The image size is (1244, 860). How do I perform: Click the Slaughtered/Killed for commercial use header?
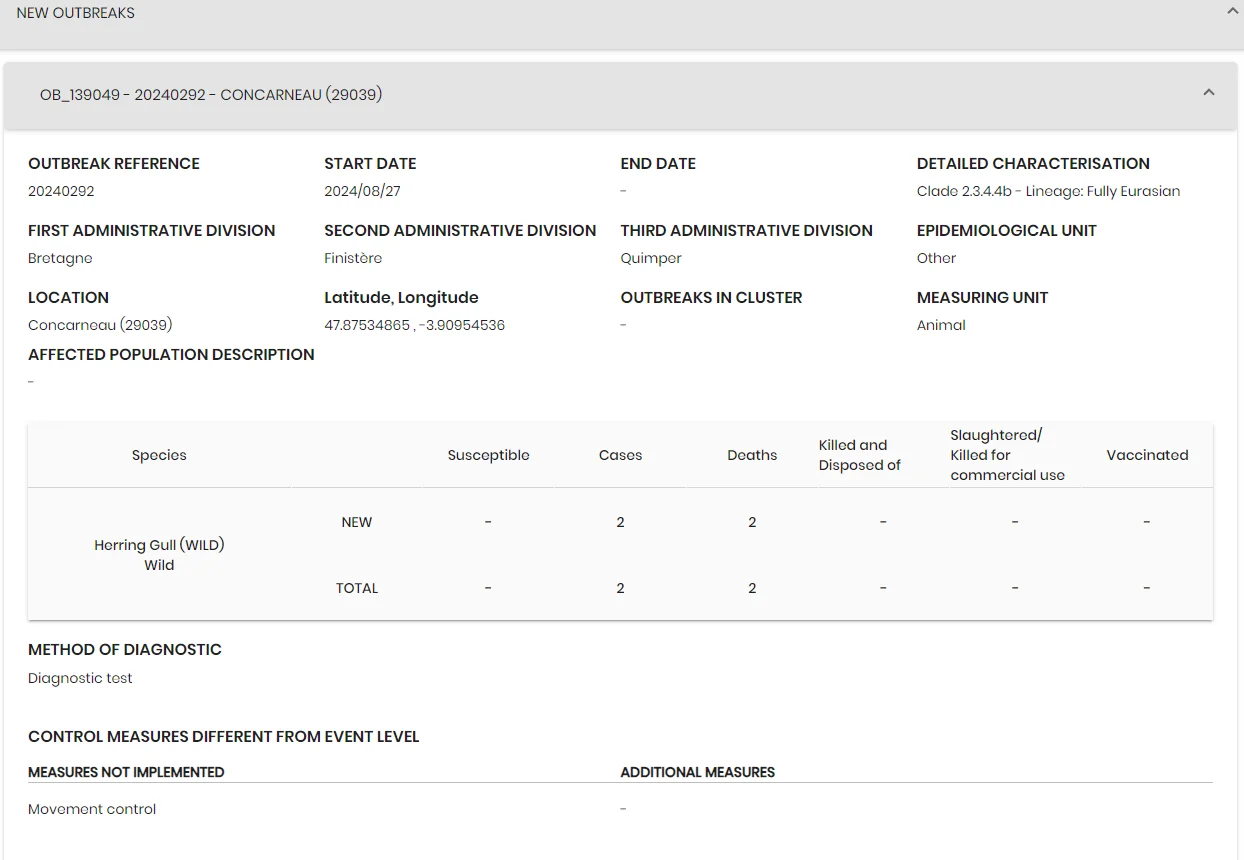pyautogui.click(x=1007, y=455)
